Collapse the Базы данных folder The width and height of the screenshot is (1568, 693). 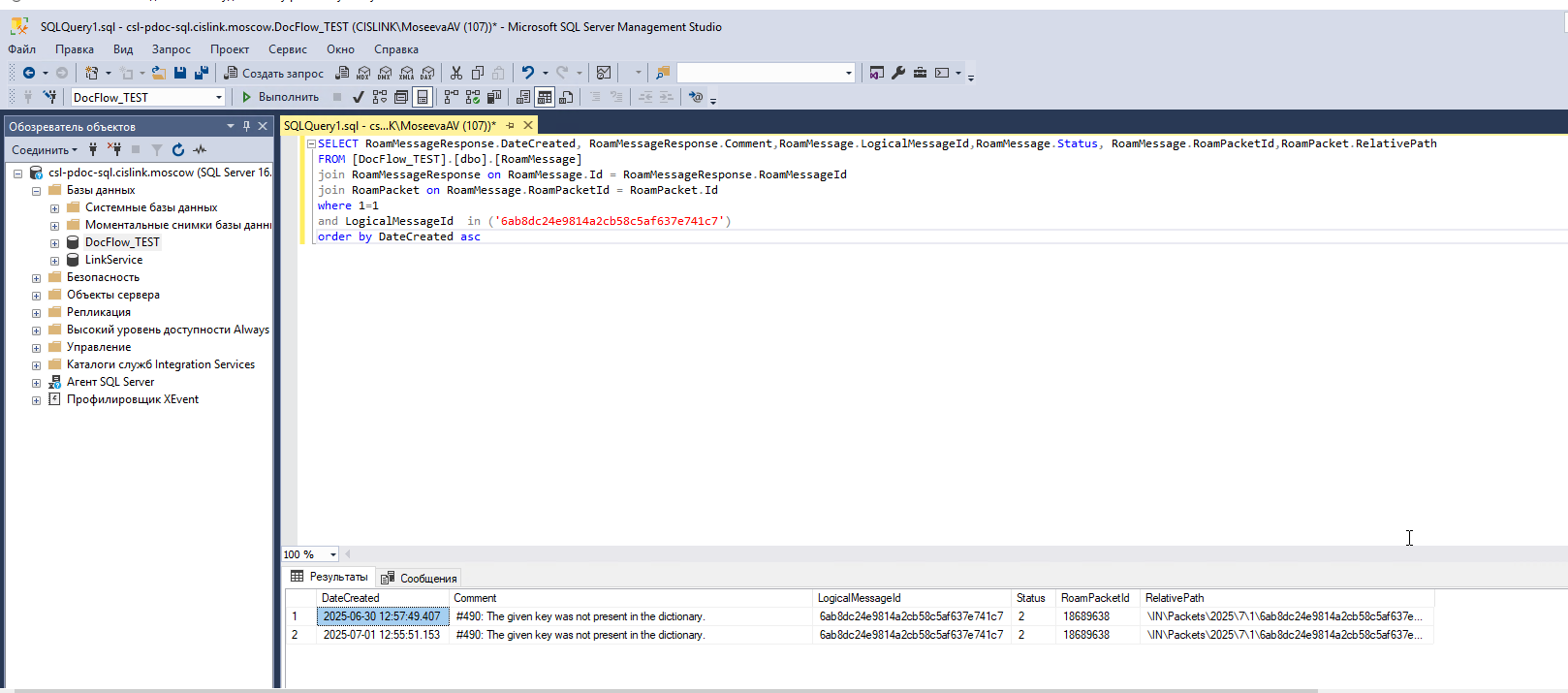coord(36,191)
